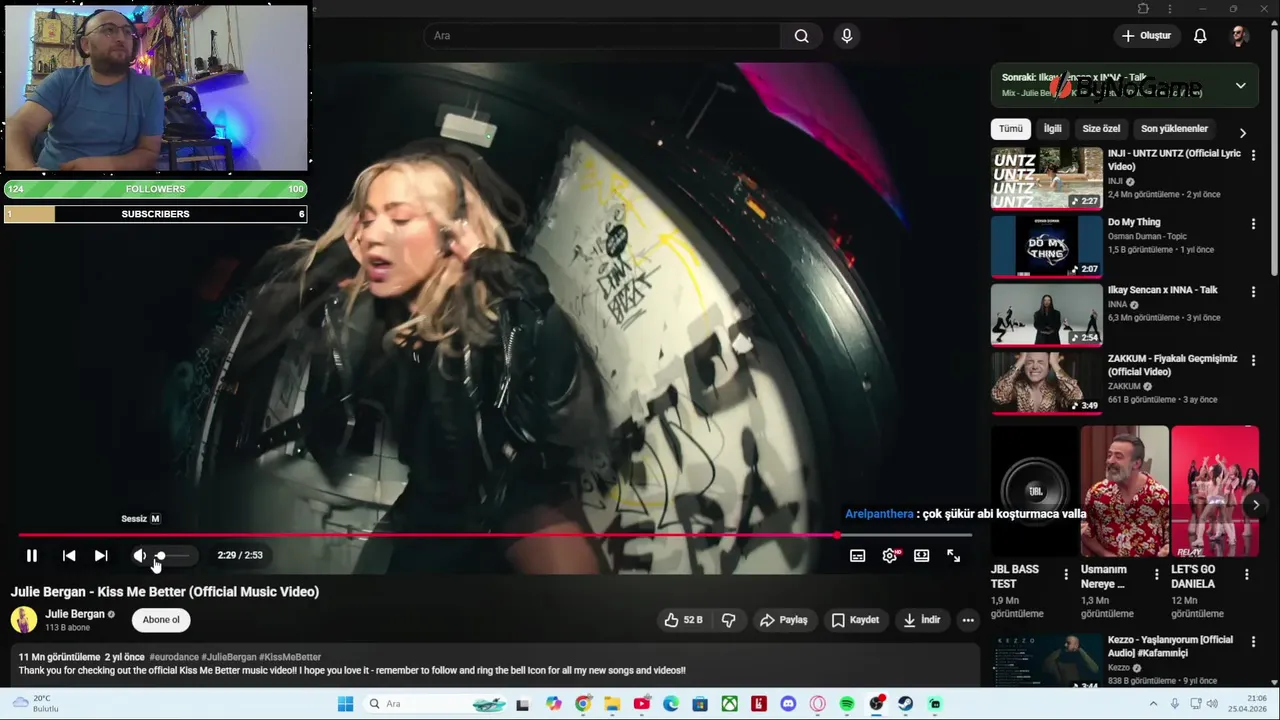Open the Julie Bergan channel avatar

click(x=24, y=620)
